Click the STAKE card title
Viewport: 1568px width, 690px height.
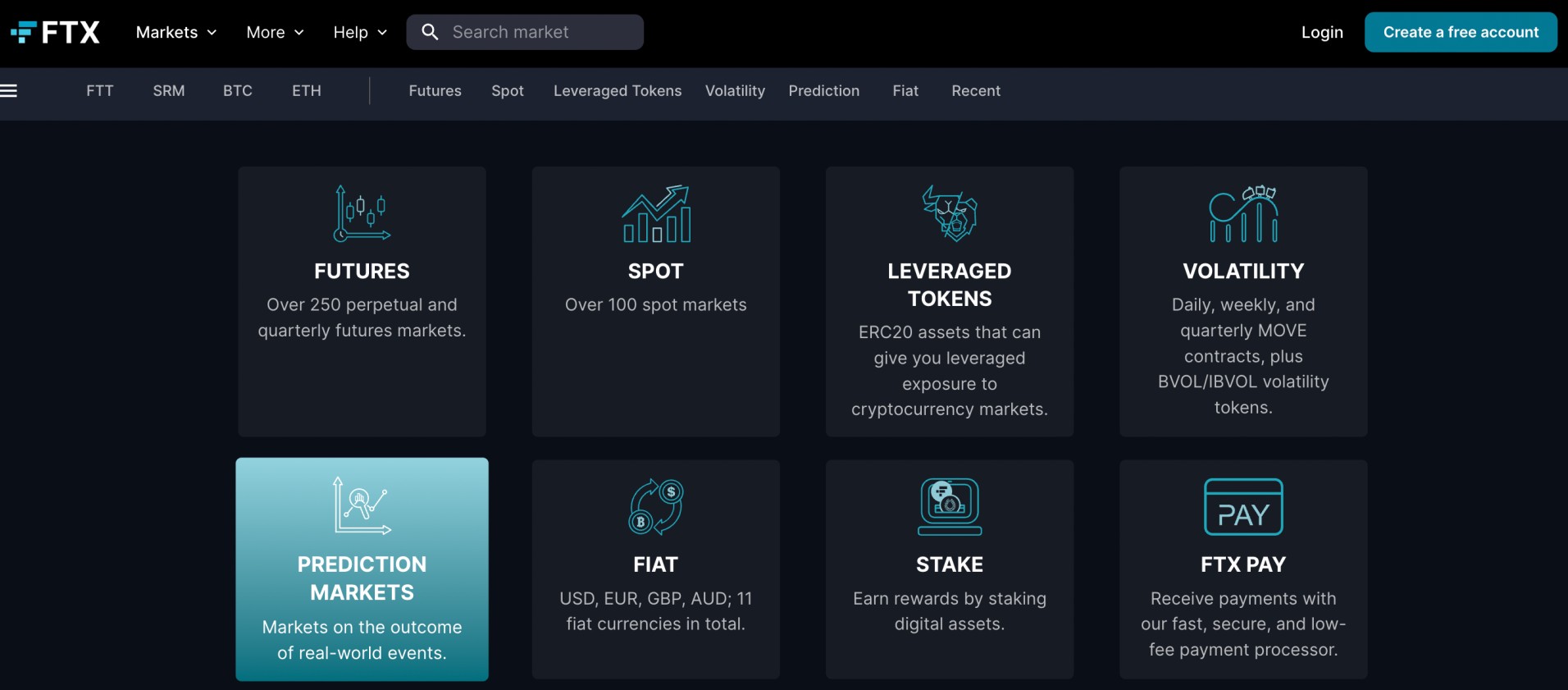click(x=950, y=564)
